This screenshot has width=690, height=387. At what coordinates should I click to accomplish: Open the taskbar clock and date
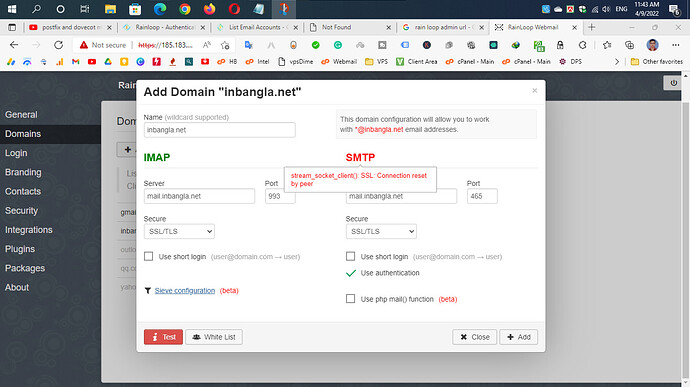646,9
